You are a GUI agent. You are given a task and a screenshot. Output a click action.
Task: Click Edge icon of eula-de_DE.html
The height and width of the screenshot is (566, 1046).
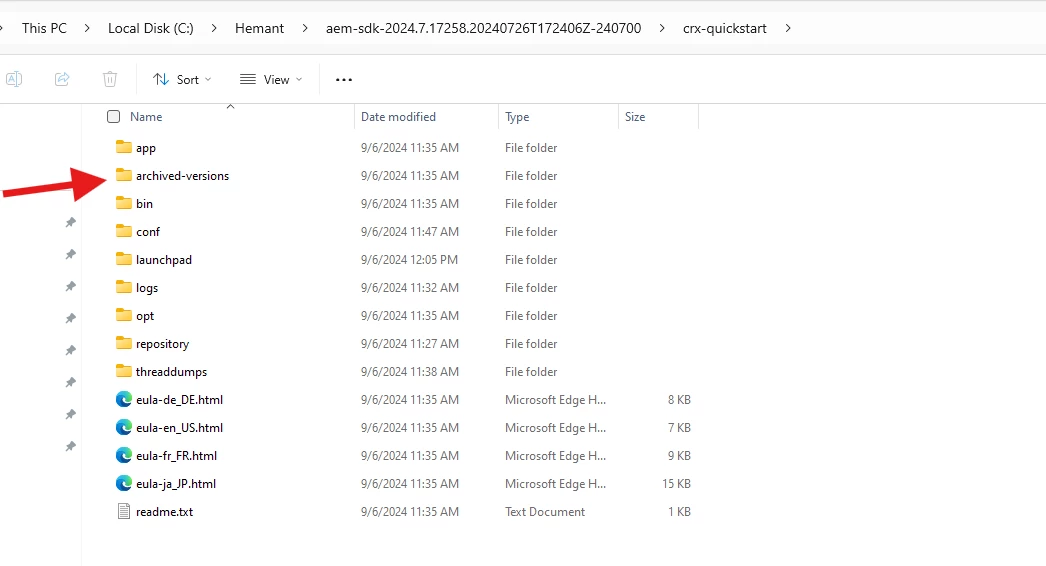tap(123, 399)
